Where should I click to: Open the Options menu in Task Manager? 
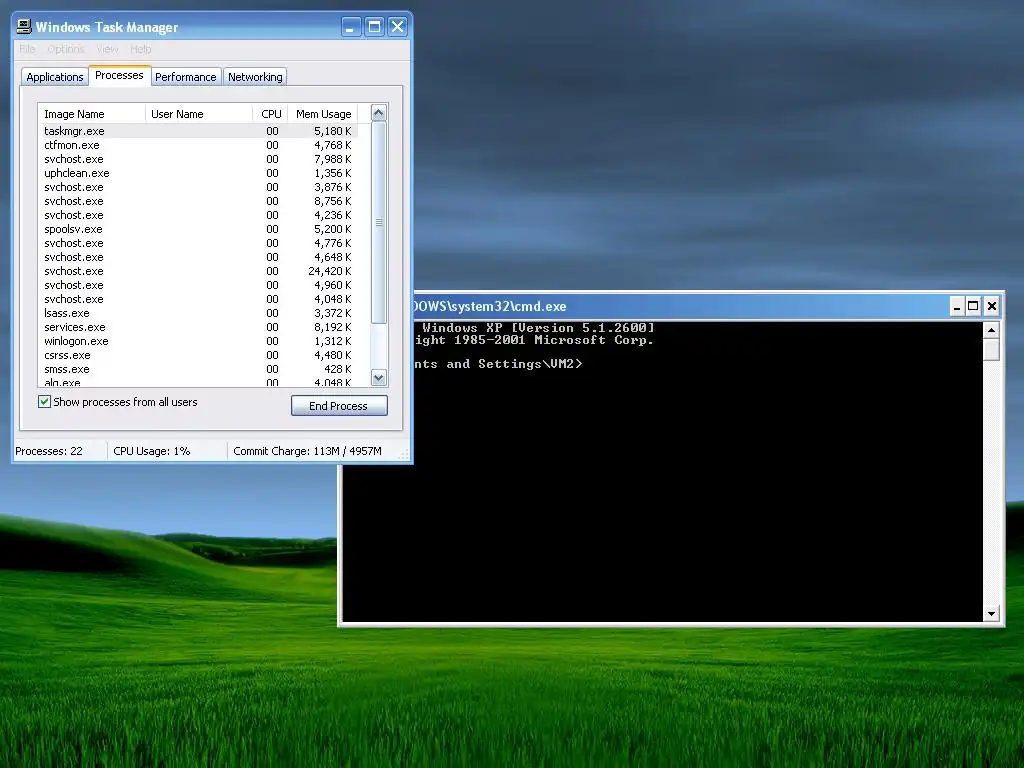(66, 49)
